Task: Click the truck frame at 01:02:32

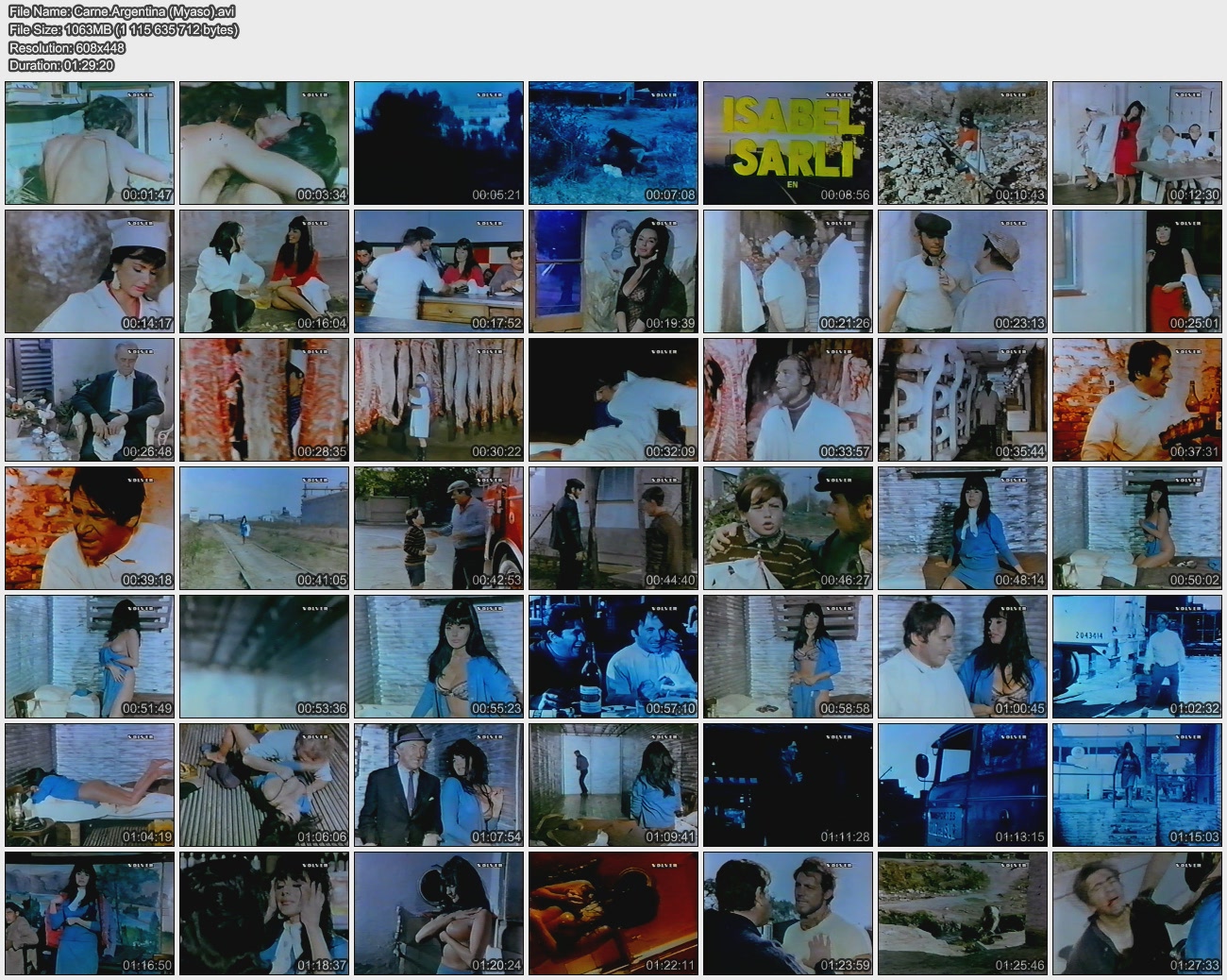Action: coord(1137,656)
